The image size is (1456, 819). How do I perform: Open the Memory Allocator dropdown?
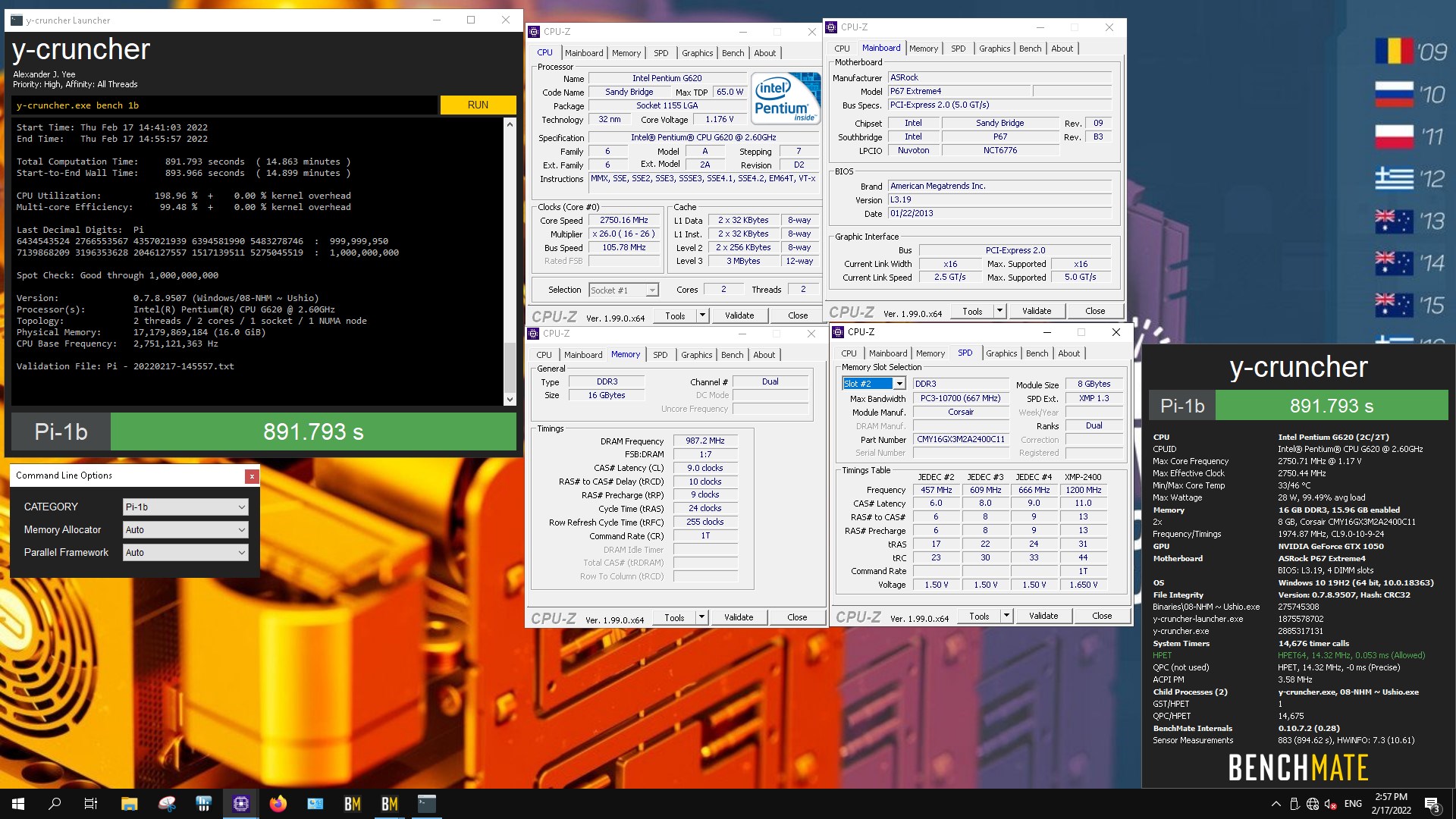pyautogui.click(x=186, y=529)
